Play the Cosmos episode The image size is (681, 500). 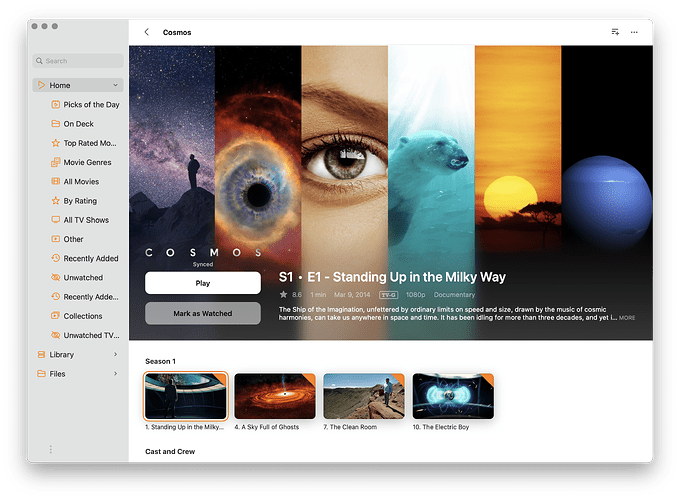click(x=203, y=283)
